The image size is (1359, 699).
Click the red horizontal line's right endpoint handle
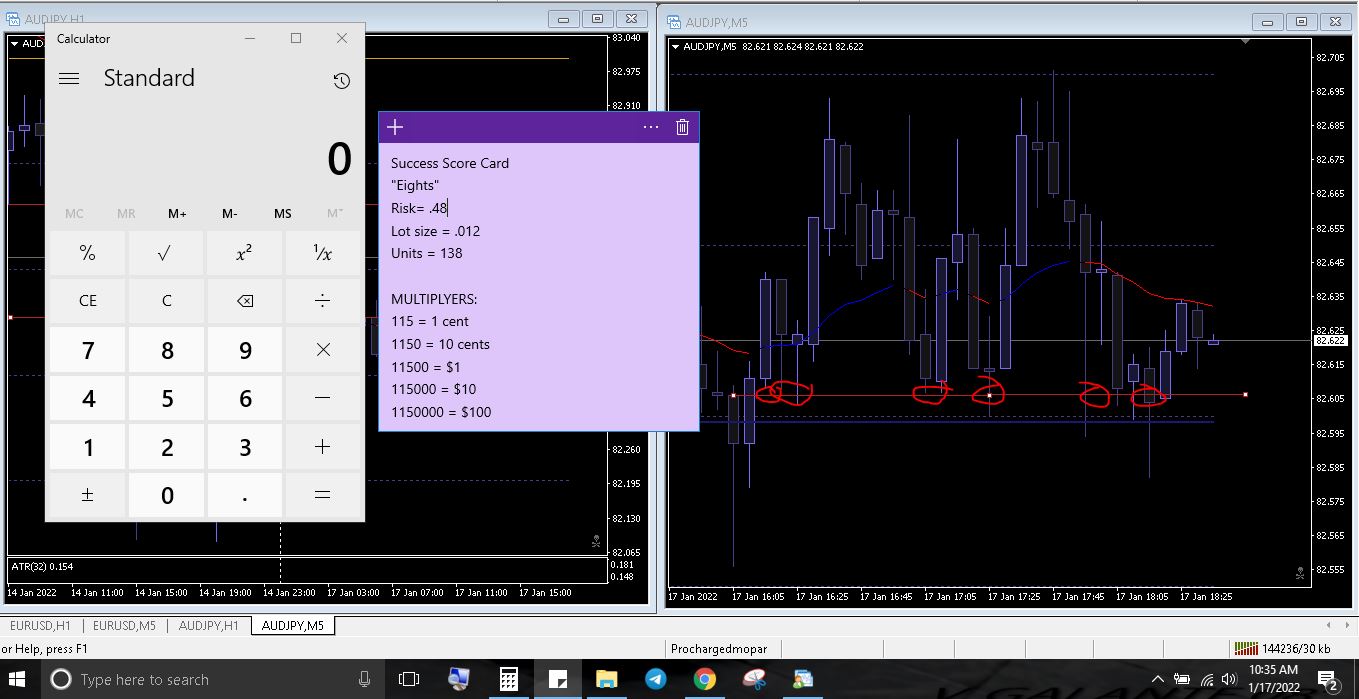pyautogui.click(x=1245, y=395)
